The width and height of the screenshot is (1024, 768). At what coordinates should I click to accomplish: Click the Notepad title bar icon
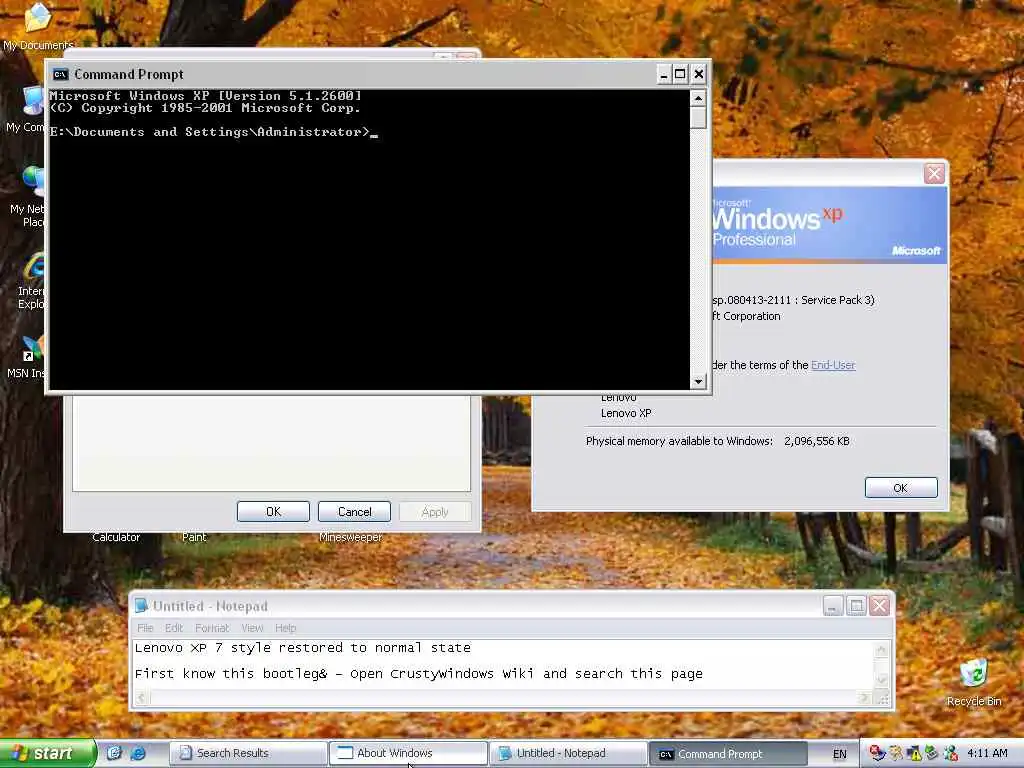pos(141,606)
